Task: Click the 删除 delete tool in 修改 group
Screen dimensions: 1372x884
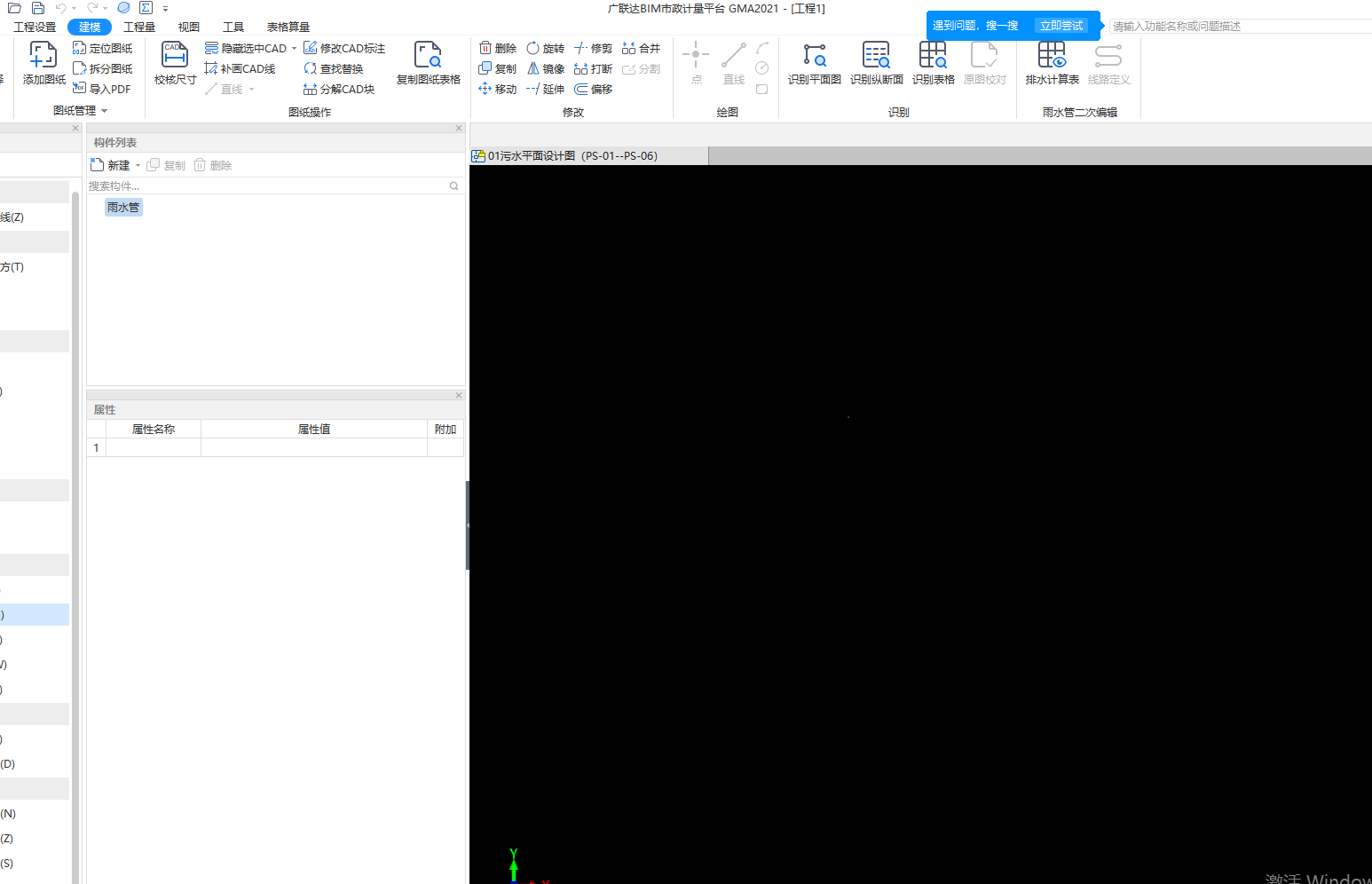Action: (x=498, y=48)
